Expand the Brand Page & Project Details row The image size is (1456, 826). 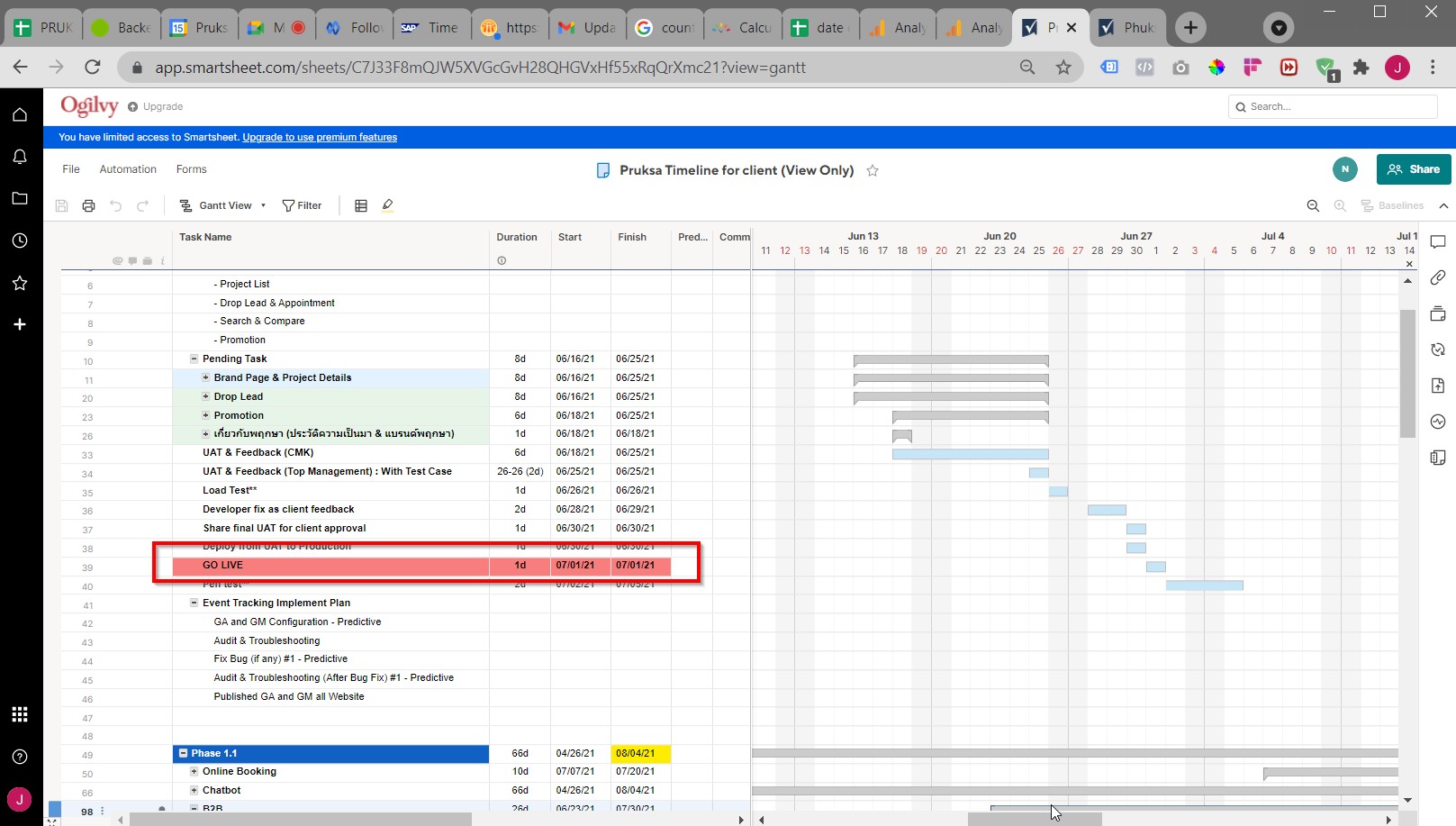(205, 377)
